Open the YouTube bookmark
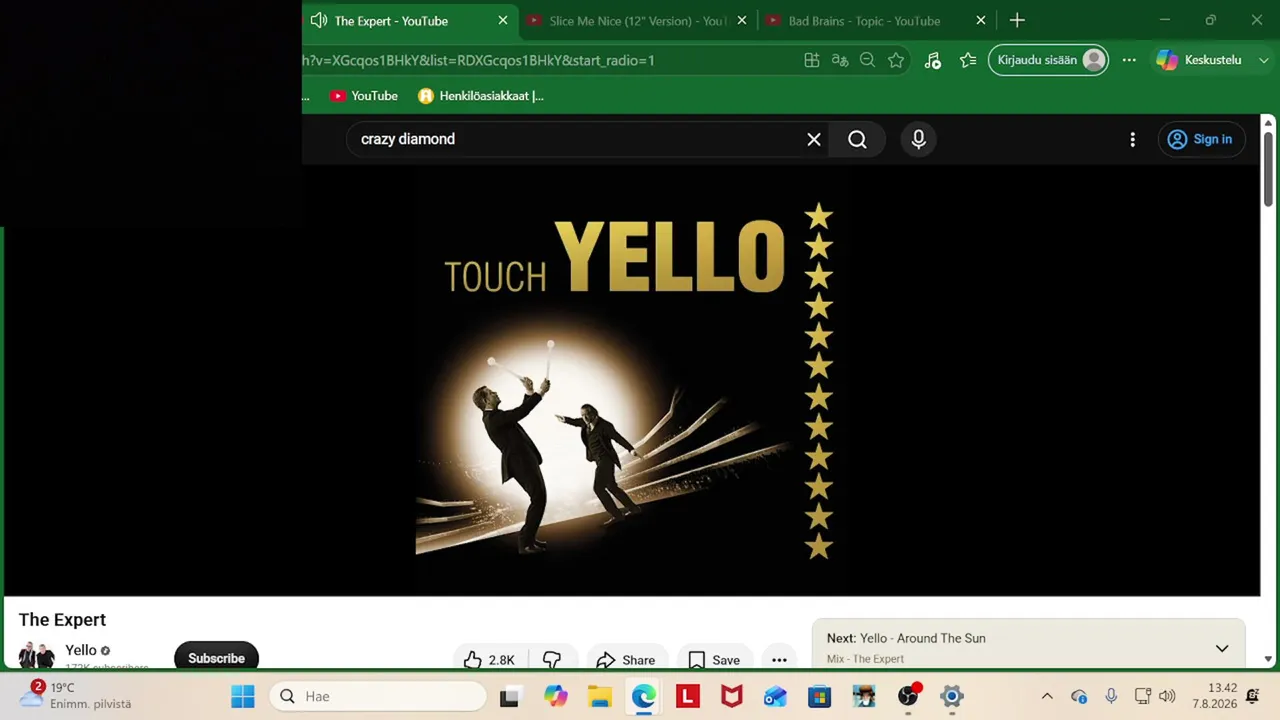The height and width of the screenshot is (720, 1280). [x=364, y=96]
